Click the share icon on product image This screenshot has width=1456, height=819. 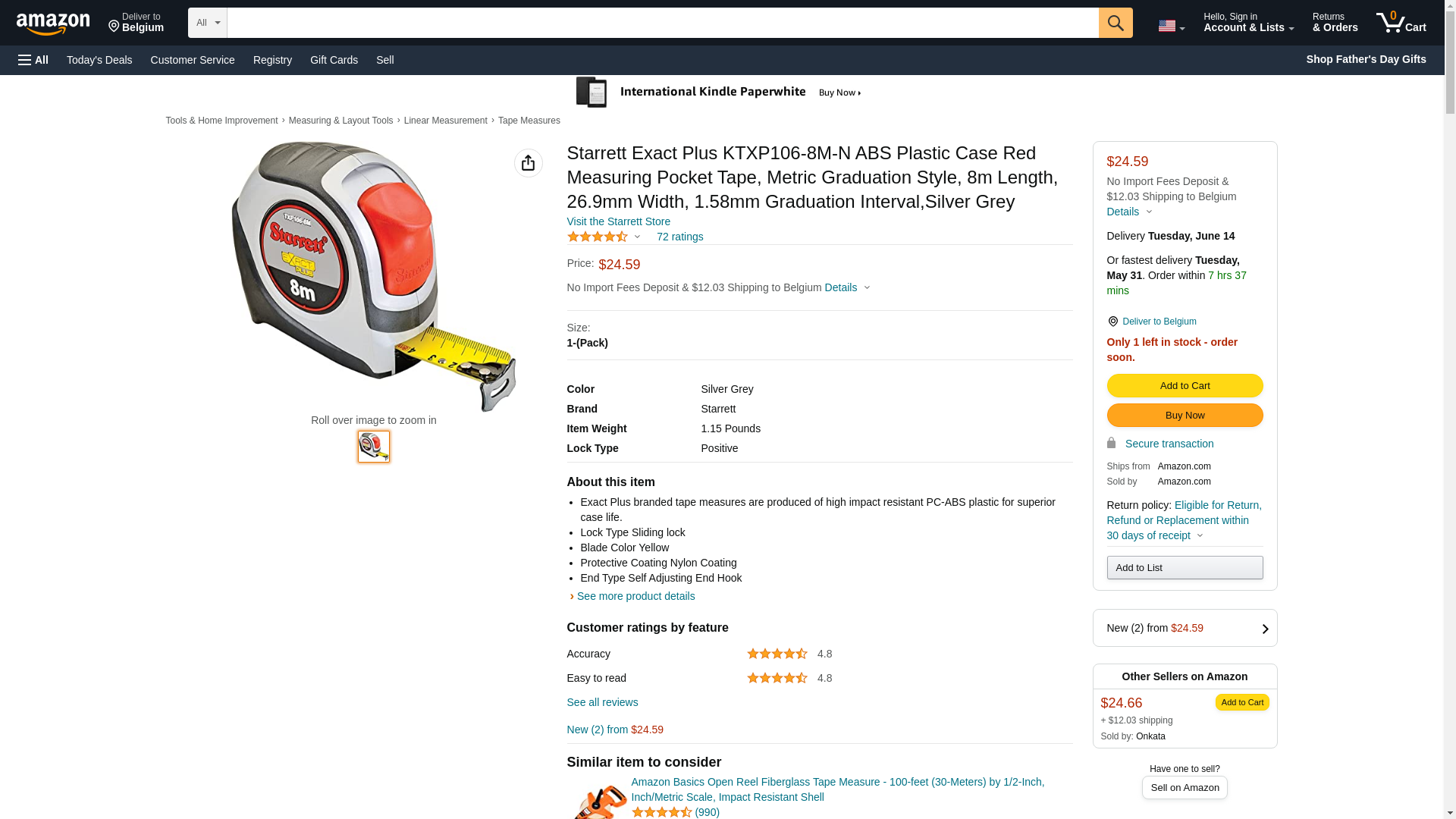[528, 163]
